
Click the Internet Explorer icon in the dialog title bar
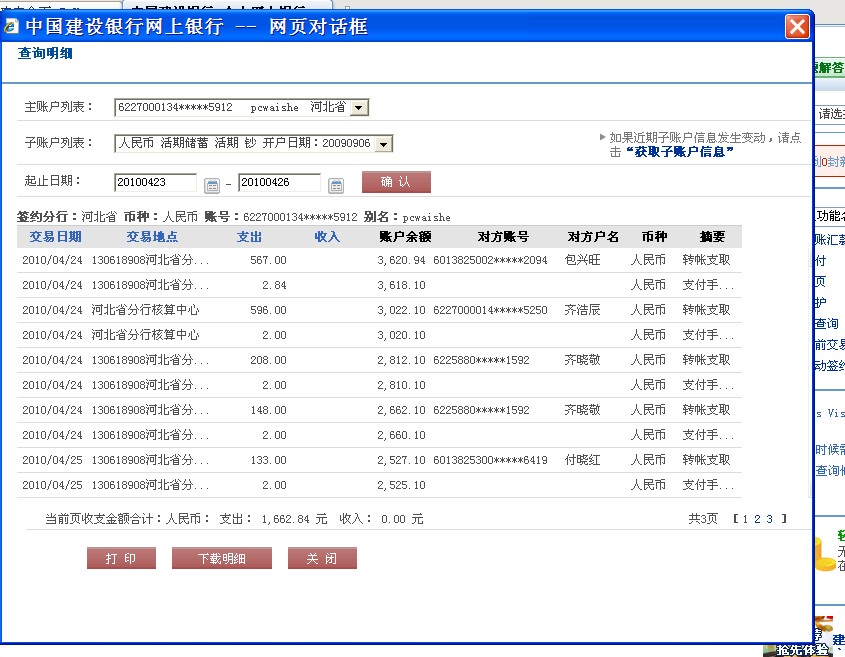(x=12, y=26)
